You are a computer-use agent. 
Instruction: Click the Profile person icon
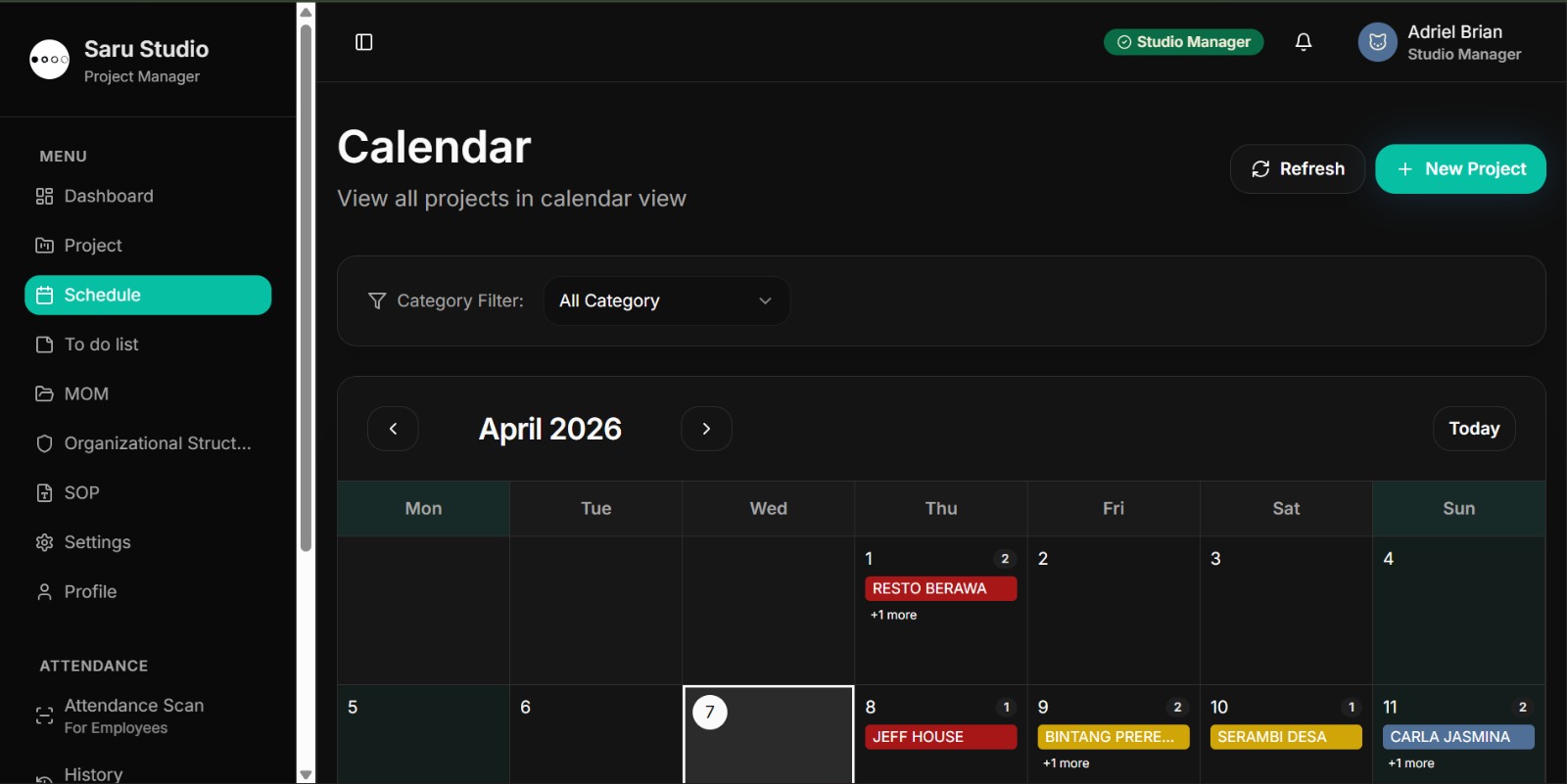click(x=44, y=591)
